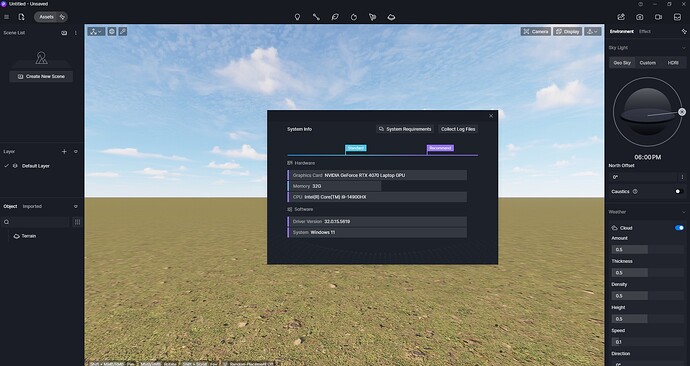Click the location pin tool icon
This screenshot has width=690, height=366.
[x=297, y=17]
